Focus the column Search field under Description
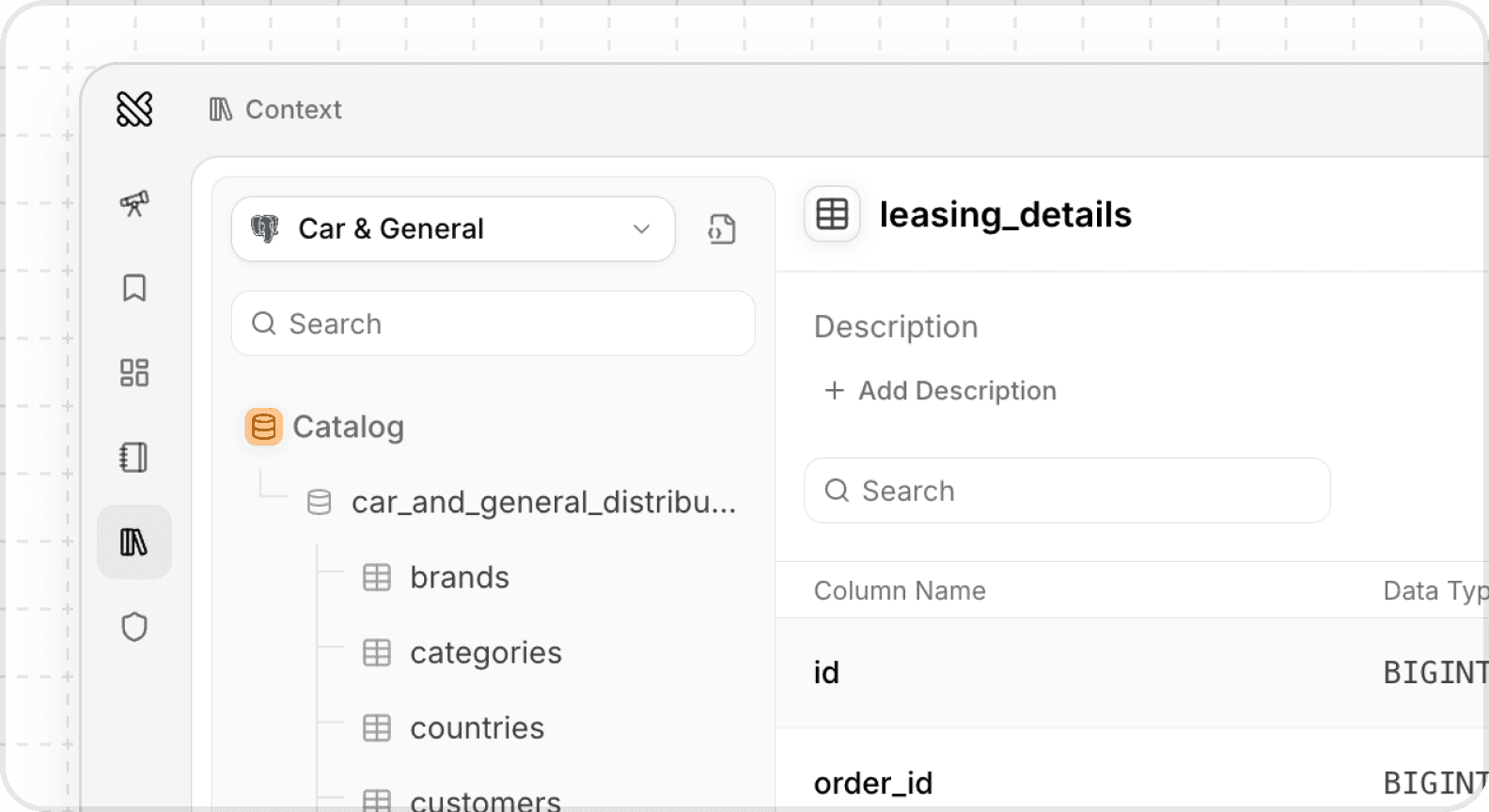This screenshot has width=1489, height=812. pyautogui.click(x=1067, y=491)
